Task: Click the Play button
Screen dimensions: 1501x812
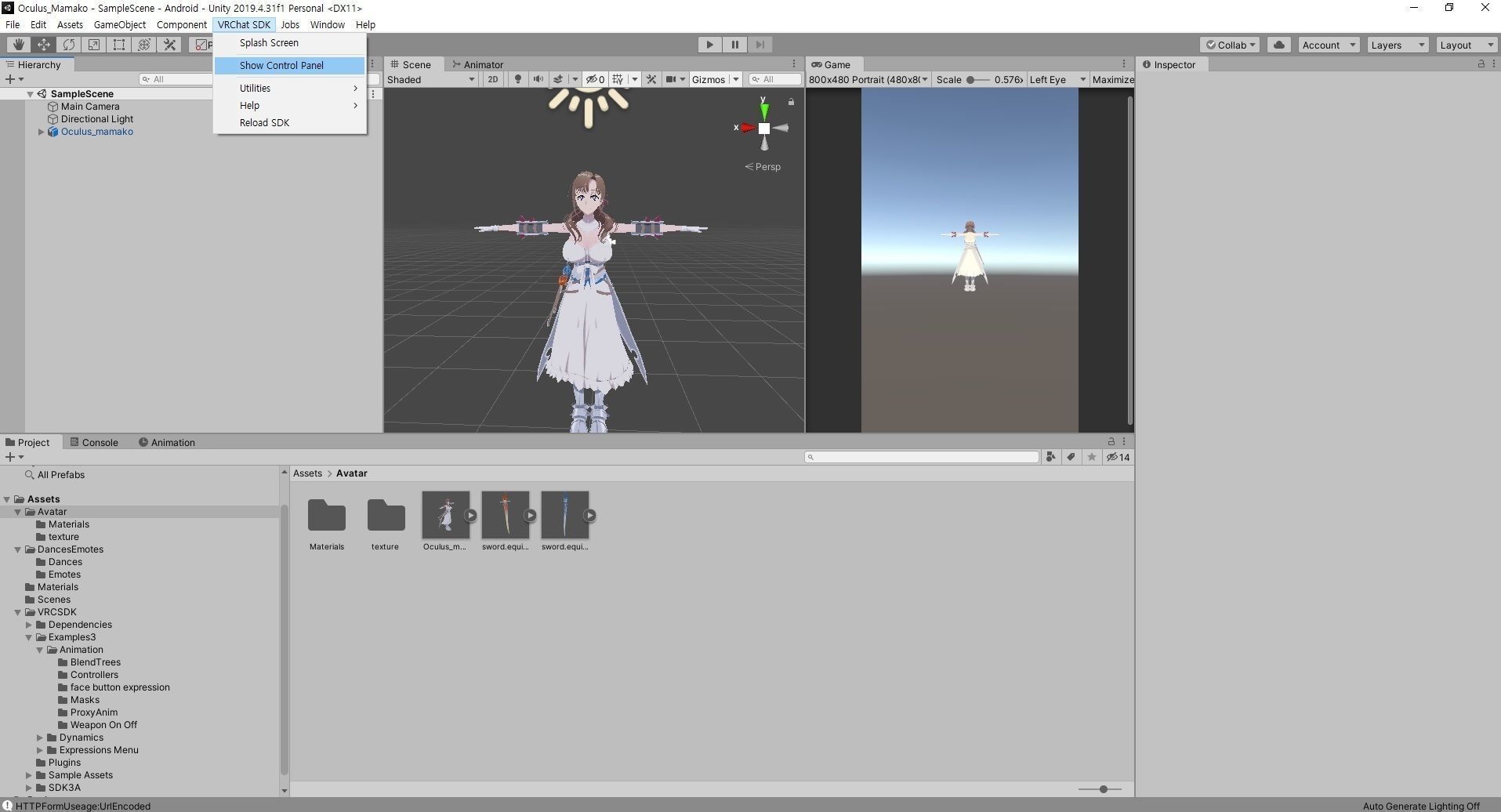Action: [710, 45]
